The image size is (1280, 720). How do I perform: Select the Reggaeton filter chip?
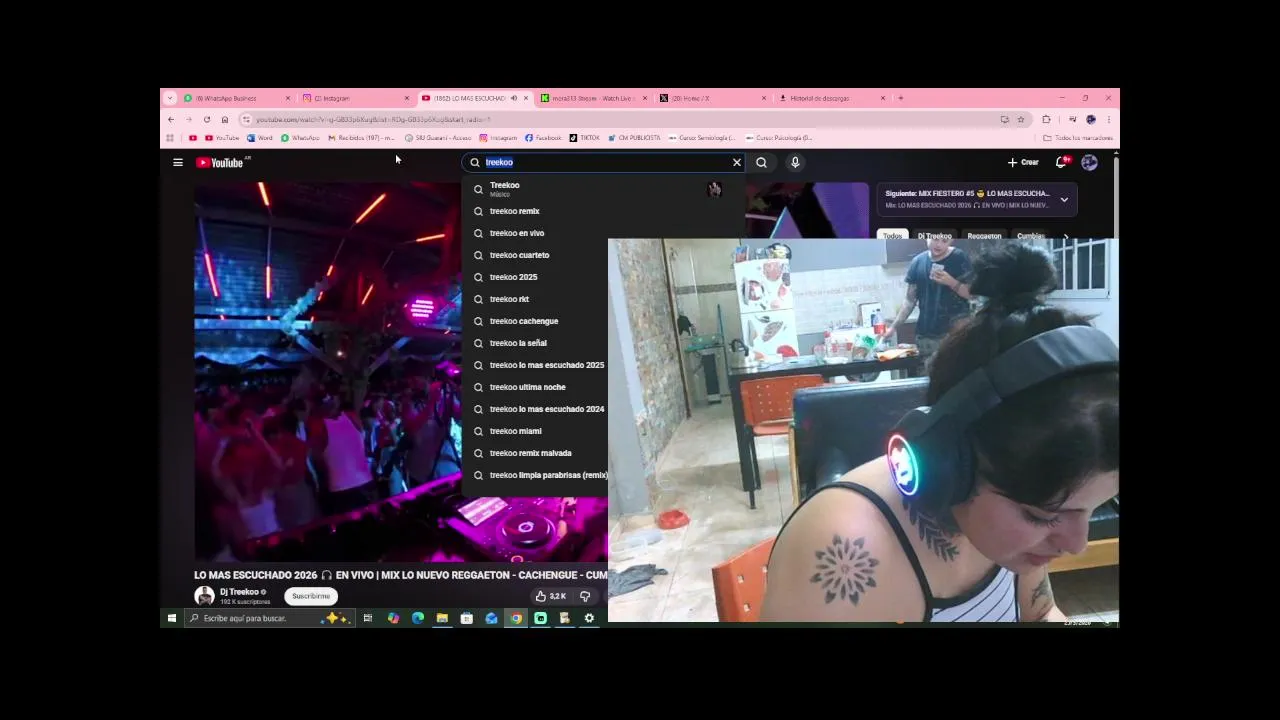[x=984, y=236]
